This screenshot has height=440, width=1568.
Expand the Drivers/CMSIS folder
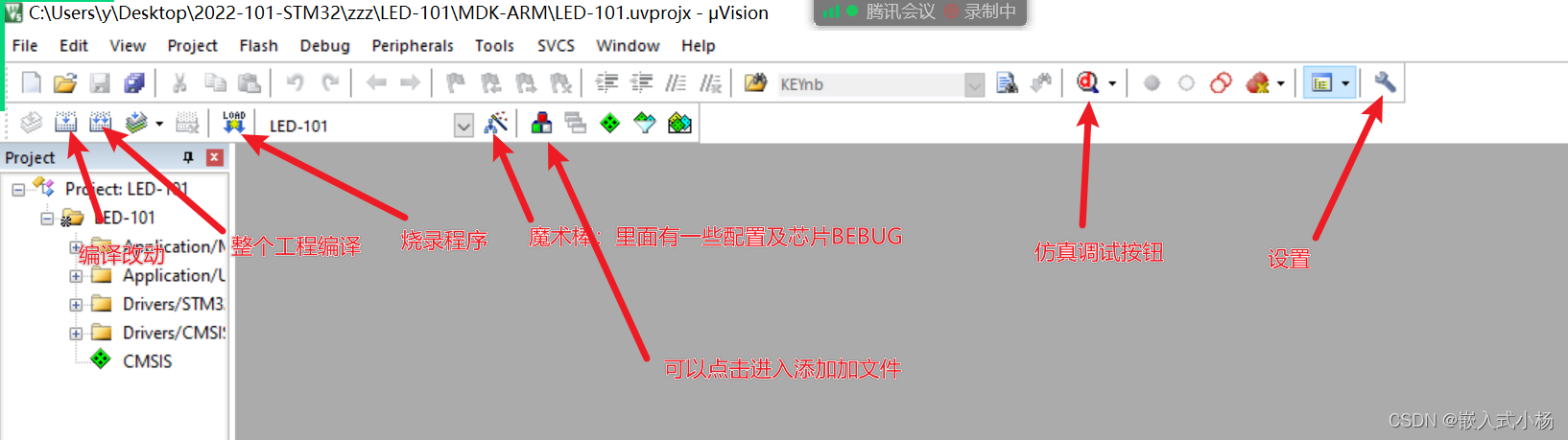coord(76,333)
